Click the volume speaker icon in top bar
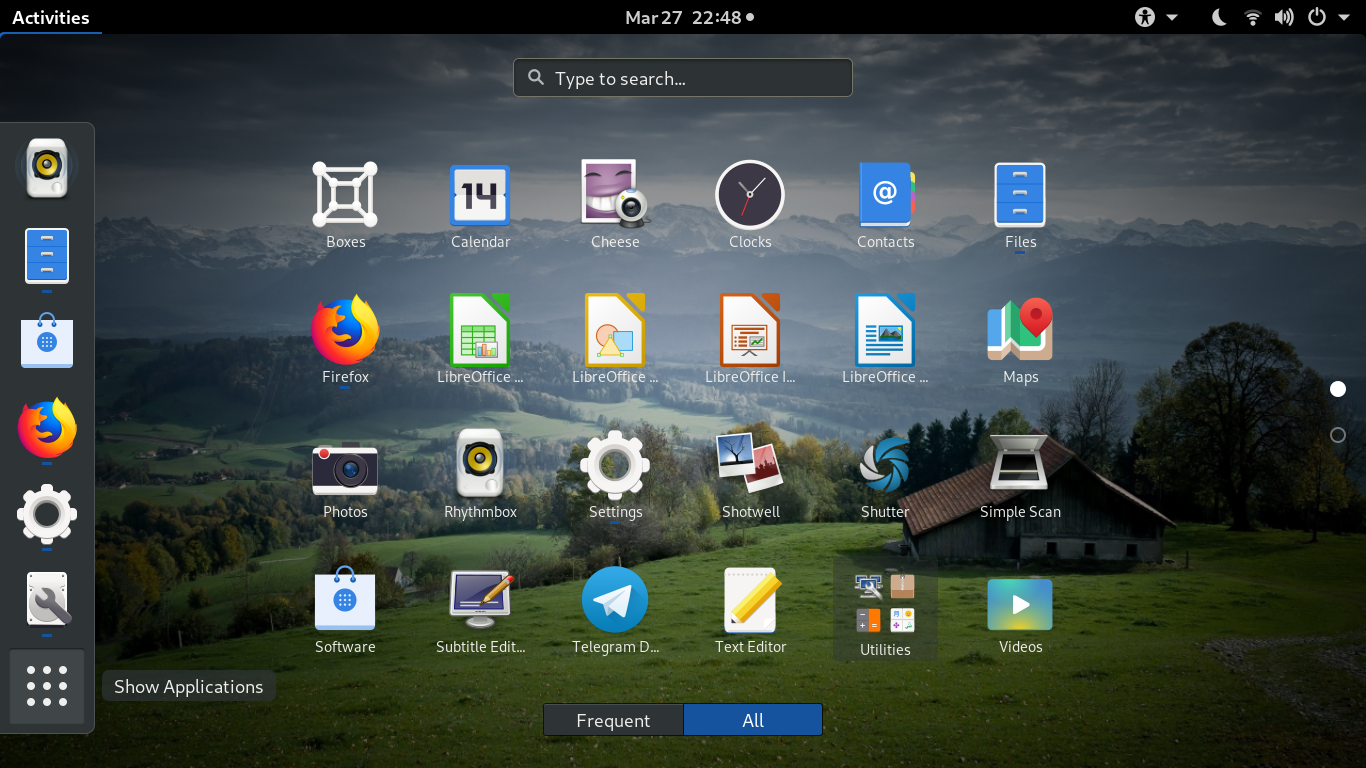This screenshot has width=1366, height=768. (x=1285, y=17)
